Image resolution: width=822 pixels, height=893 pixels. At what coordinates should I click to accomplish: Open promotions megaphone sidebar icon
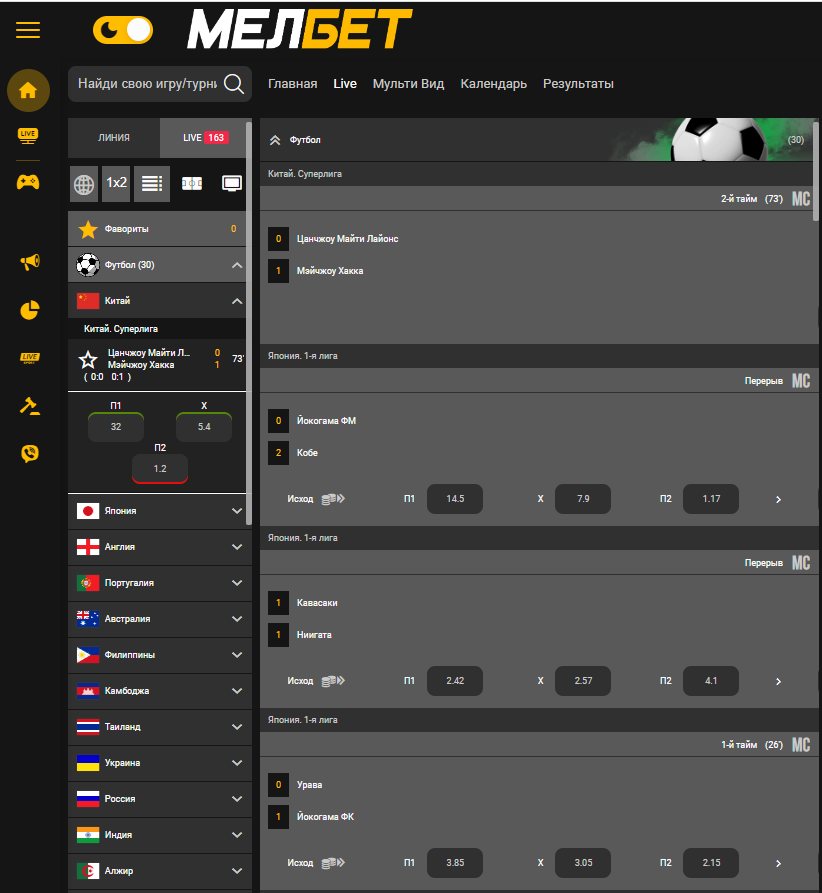tap(30, 261)
